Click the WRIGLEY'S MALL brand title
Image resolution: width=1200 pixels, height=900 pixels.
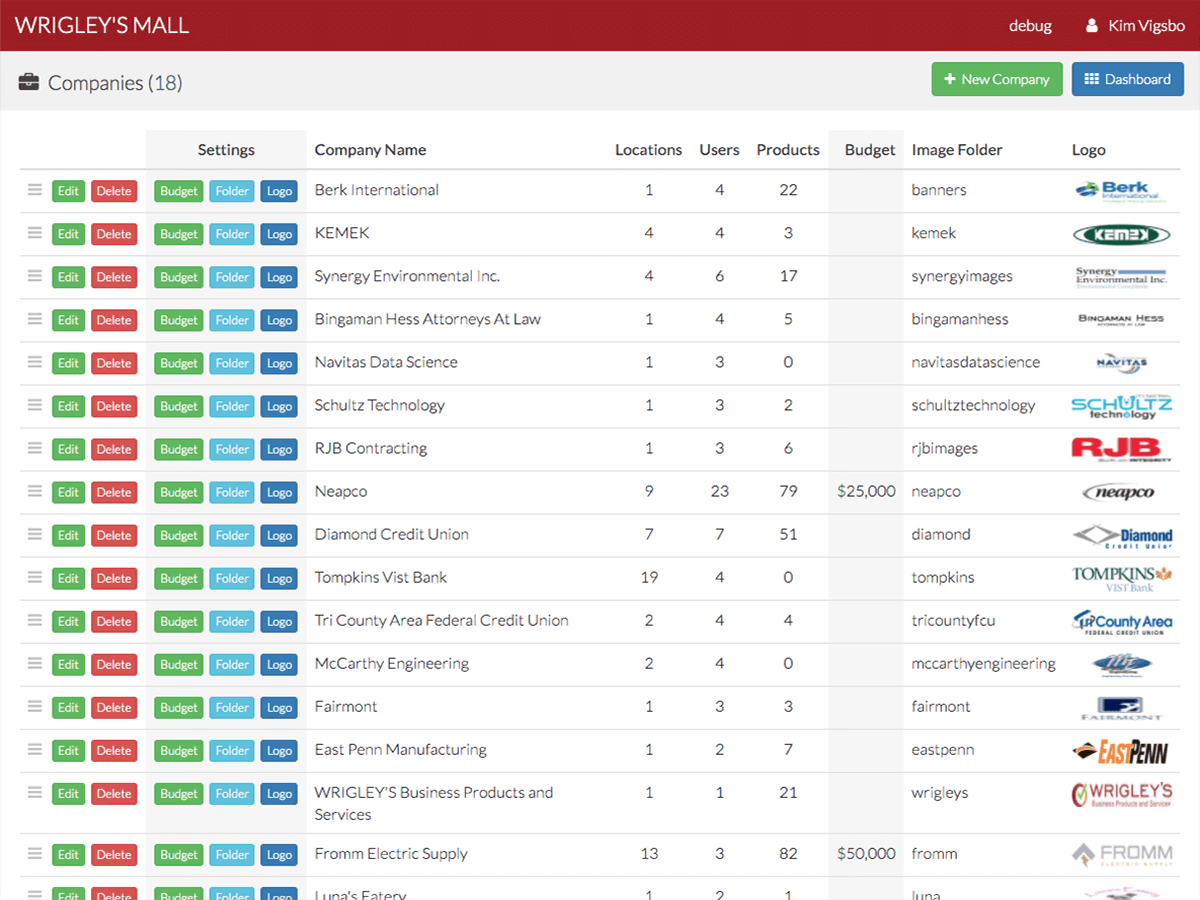[x=102, y=26]
